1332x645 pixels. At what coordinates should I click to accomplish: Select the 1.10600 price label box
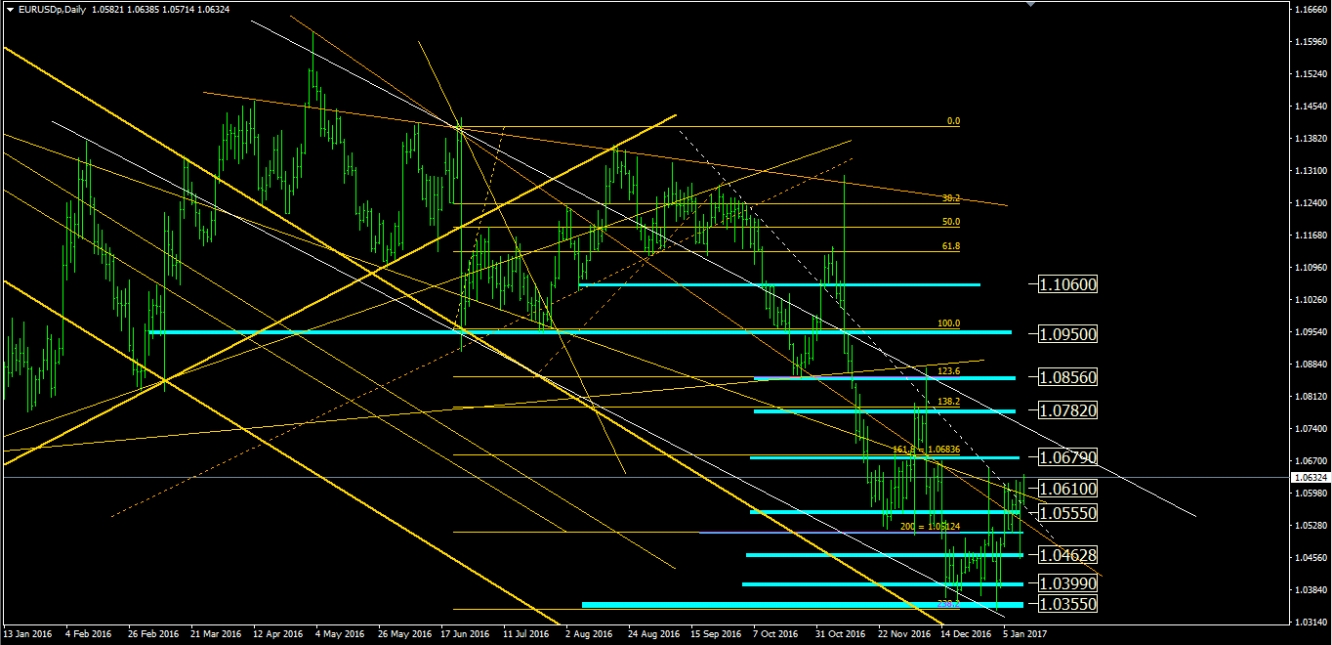pos(1068,285)
